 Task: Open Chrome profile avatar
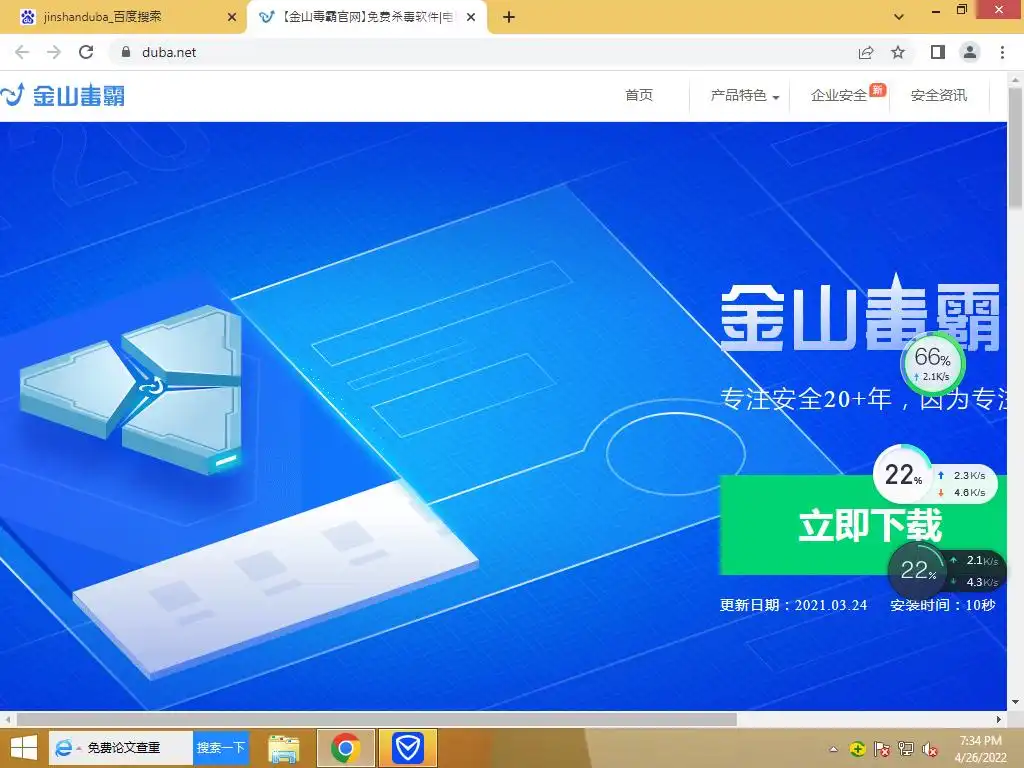coord(970,52)
